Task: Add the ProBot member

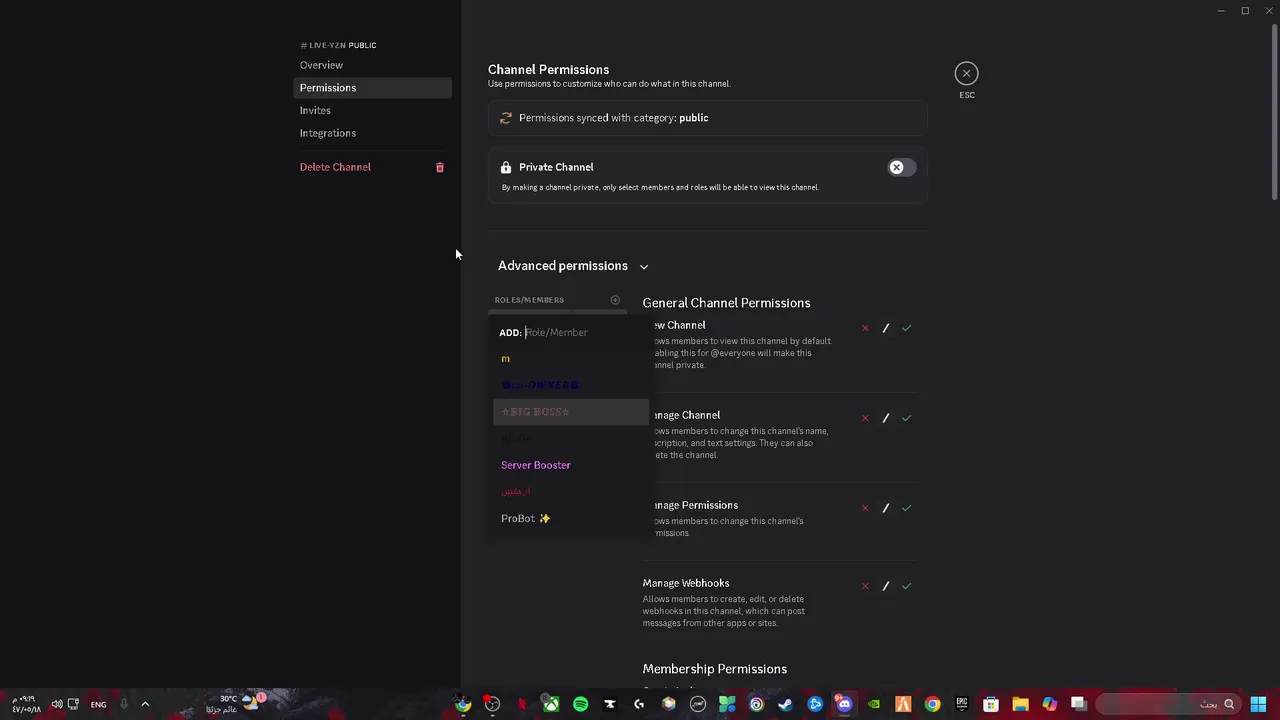Action: pyautogui.click(x=570, y=518)
